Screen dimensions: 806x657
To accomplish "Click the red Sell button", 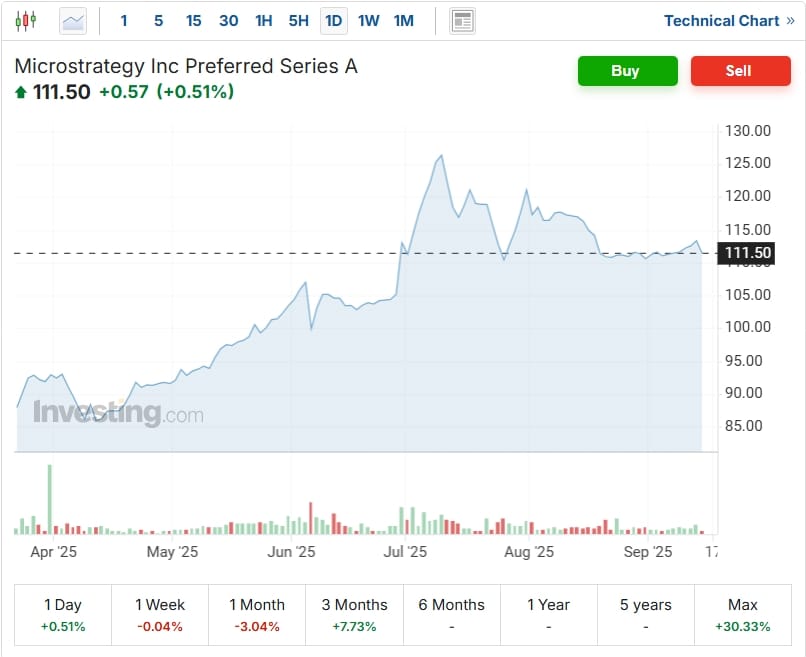I will pos(741,71).
